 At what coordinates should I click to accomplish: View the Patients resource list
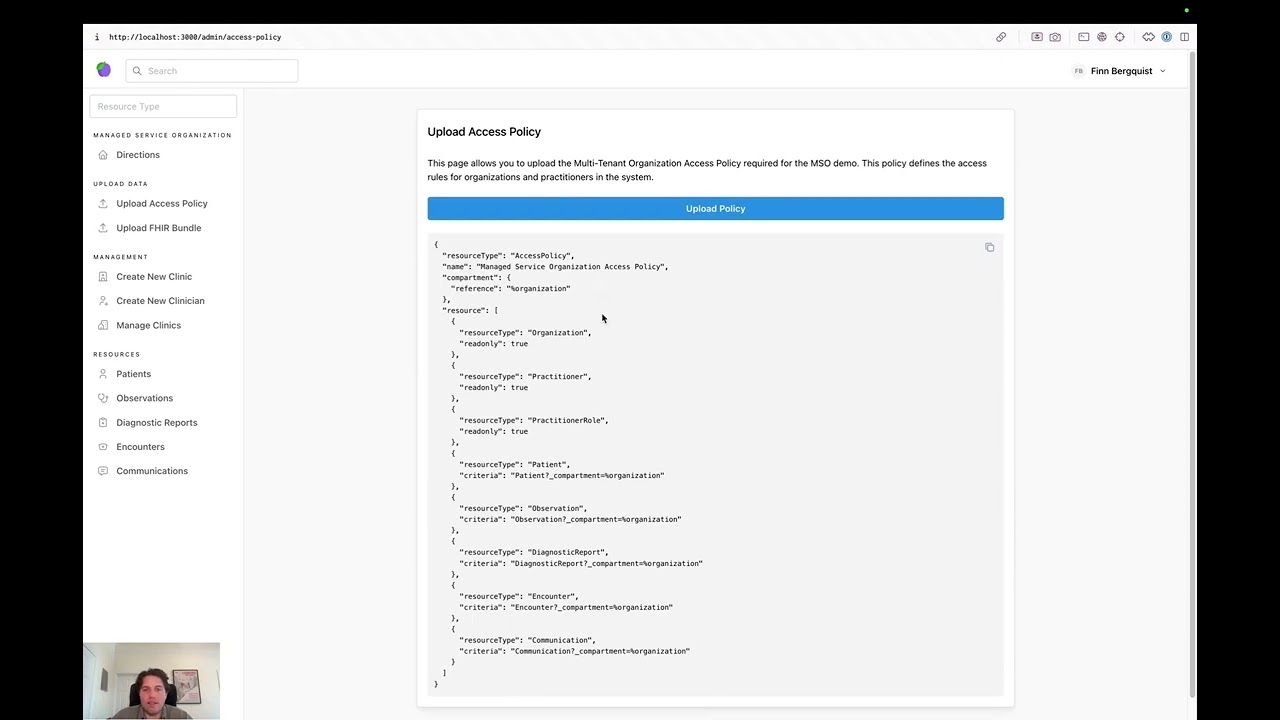pos(133,374)
